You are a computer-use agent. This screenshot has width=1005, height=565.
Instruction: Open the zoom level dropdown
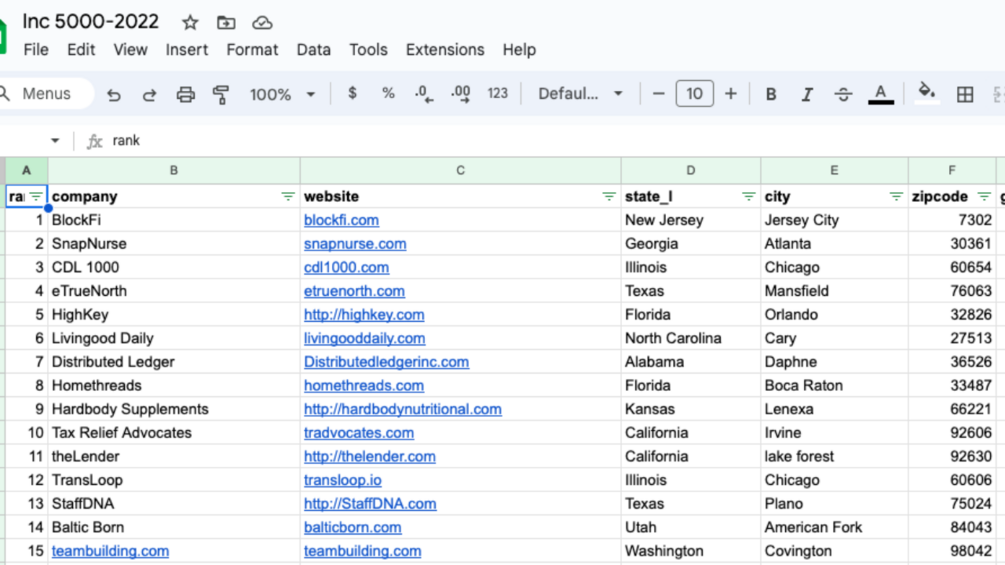point(282,94)
